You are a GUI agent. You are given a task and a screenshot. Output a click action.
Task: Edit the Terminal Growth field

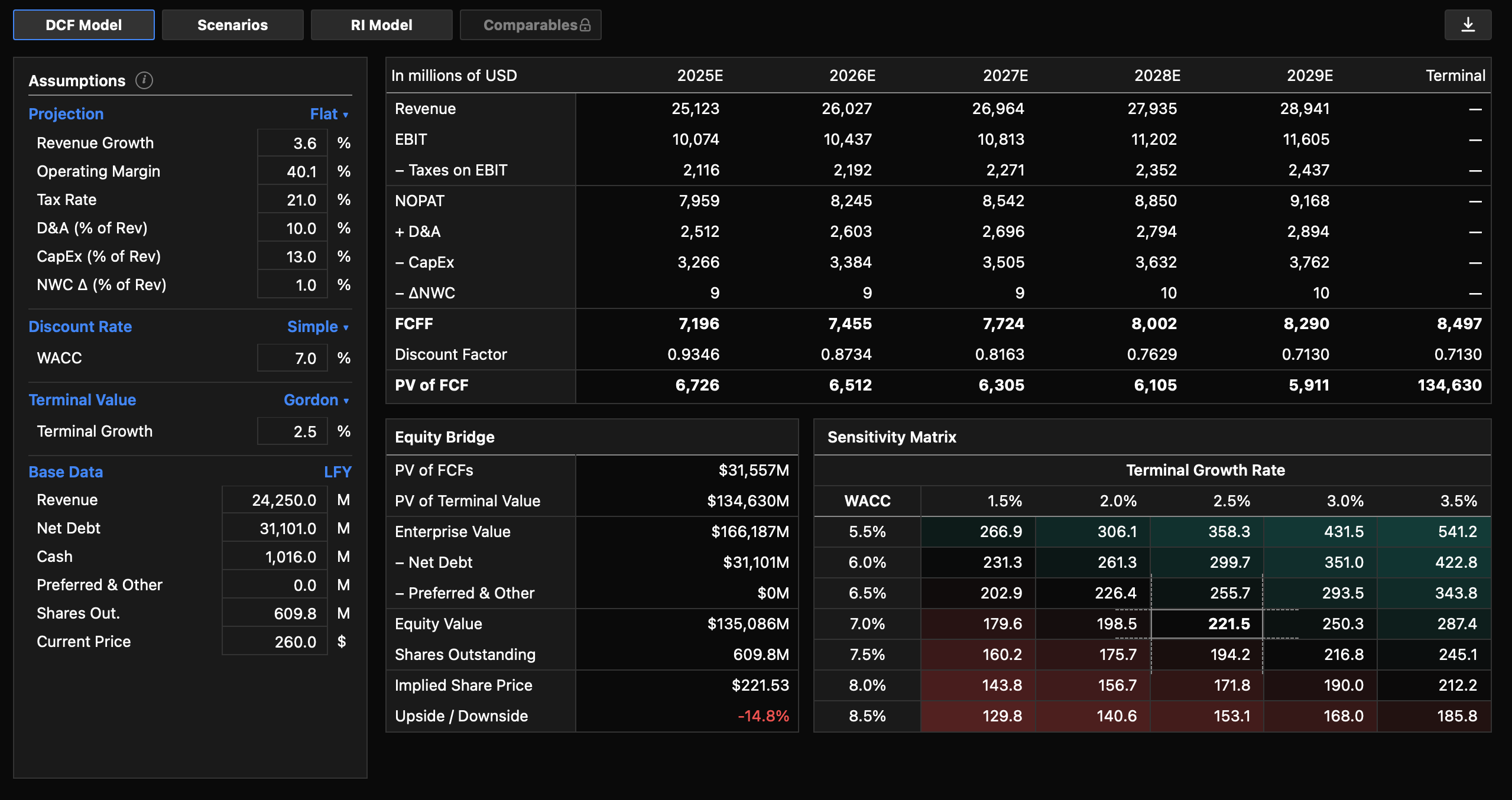tap(293, 431)
